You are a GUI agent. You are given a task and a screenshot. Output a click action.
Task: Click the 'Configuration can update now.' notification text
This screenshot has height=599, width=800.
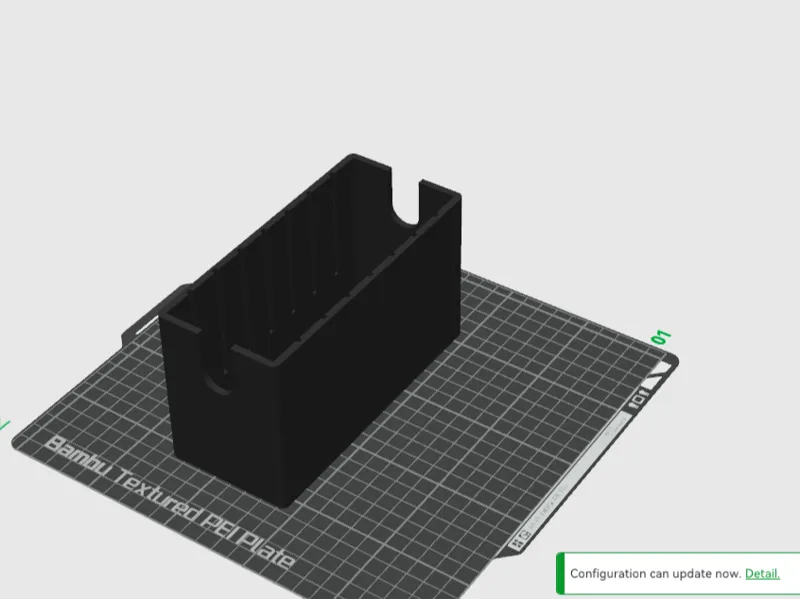(x=656, y=573)
